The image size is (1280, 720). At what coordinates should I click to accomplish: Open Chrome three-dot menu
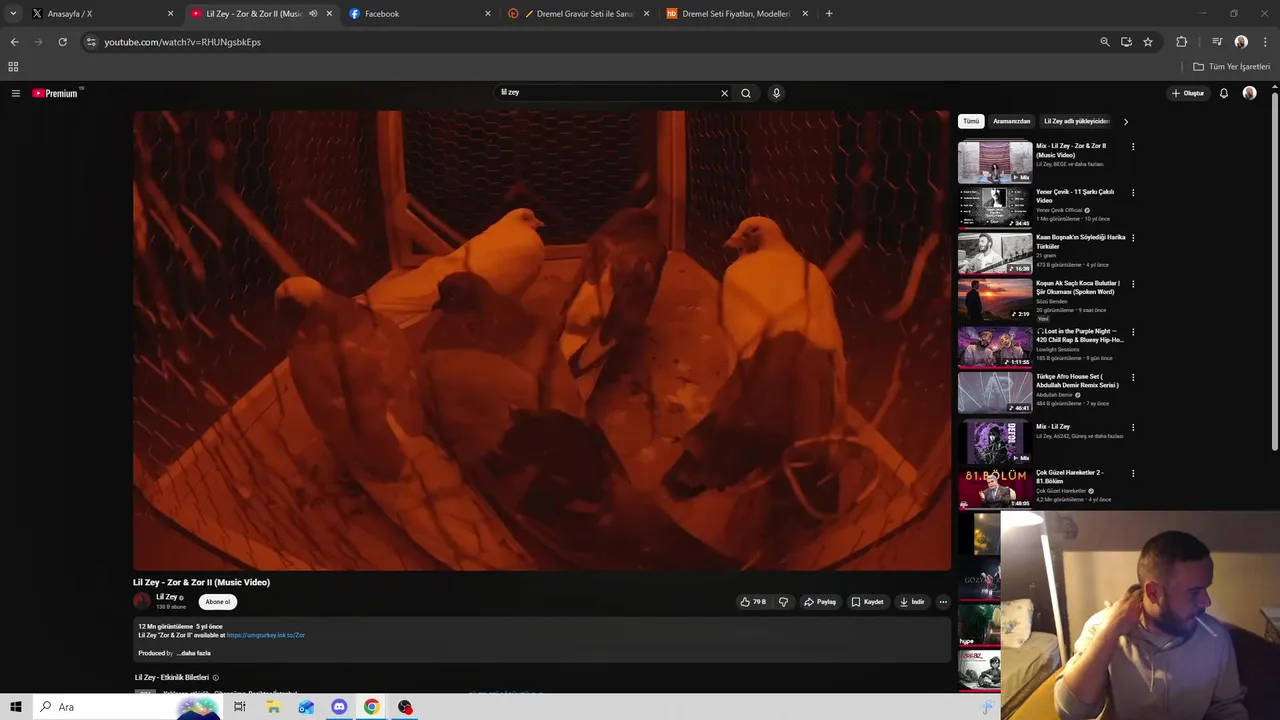(1265, 42)
